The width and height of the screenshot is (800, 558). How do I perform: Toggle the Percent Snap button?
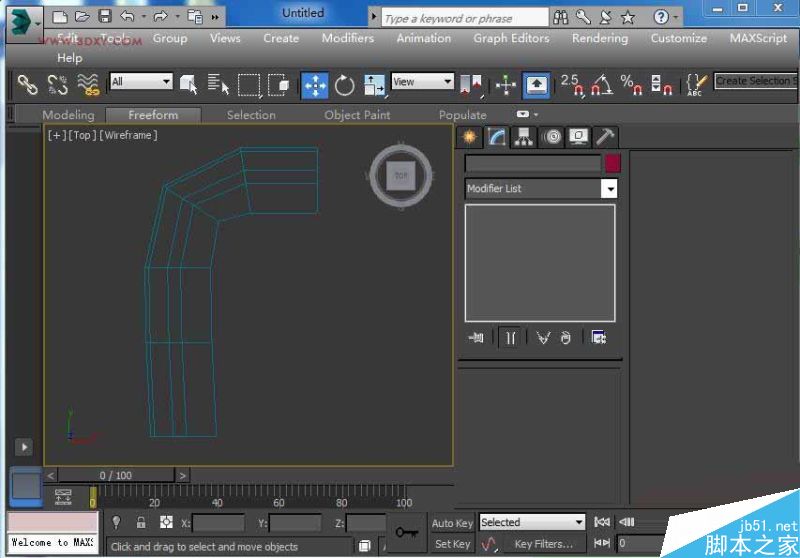point(632,85)
